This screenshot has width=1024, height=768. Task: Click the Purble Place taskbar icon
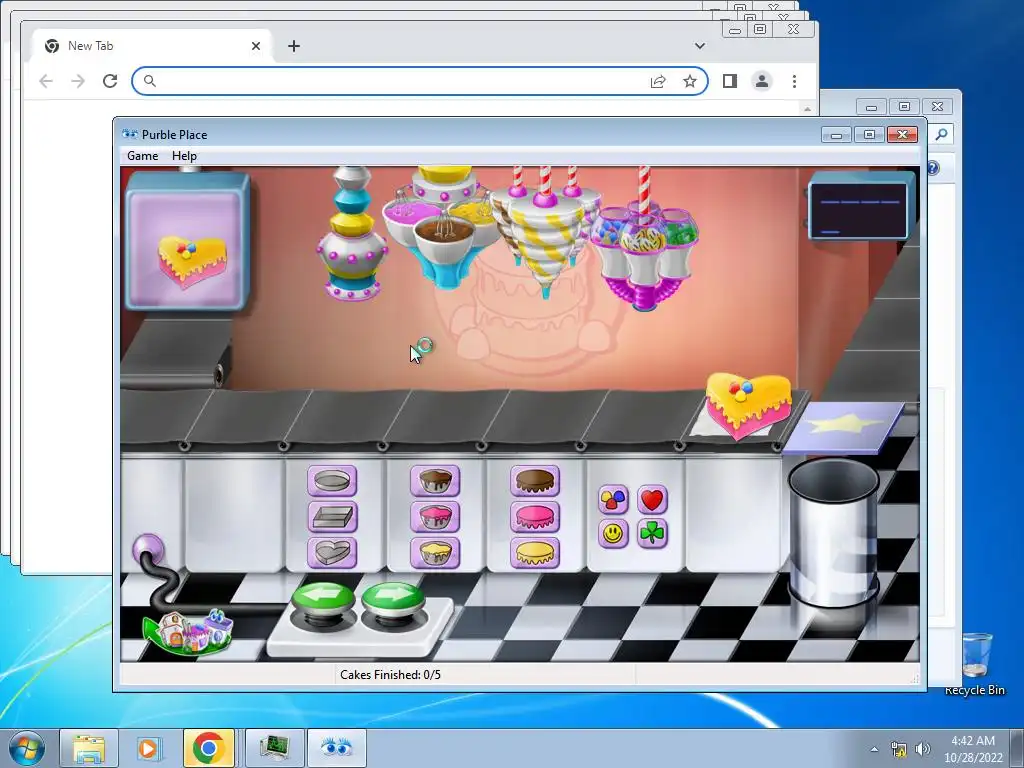click(x=336, y=748)
